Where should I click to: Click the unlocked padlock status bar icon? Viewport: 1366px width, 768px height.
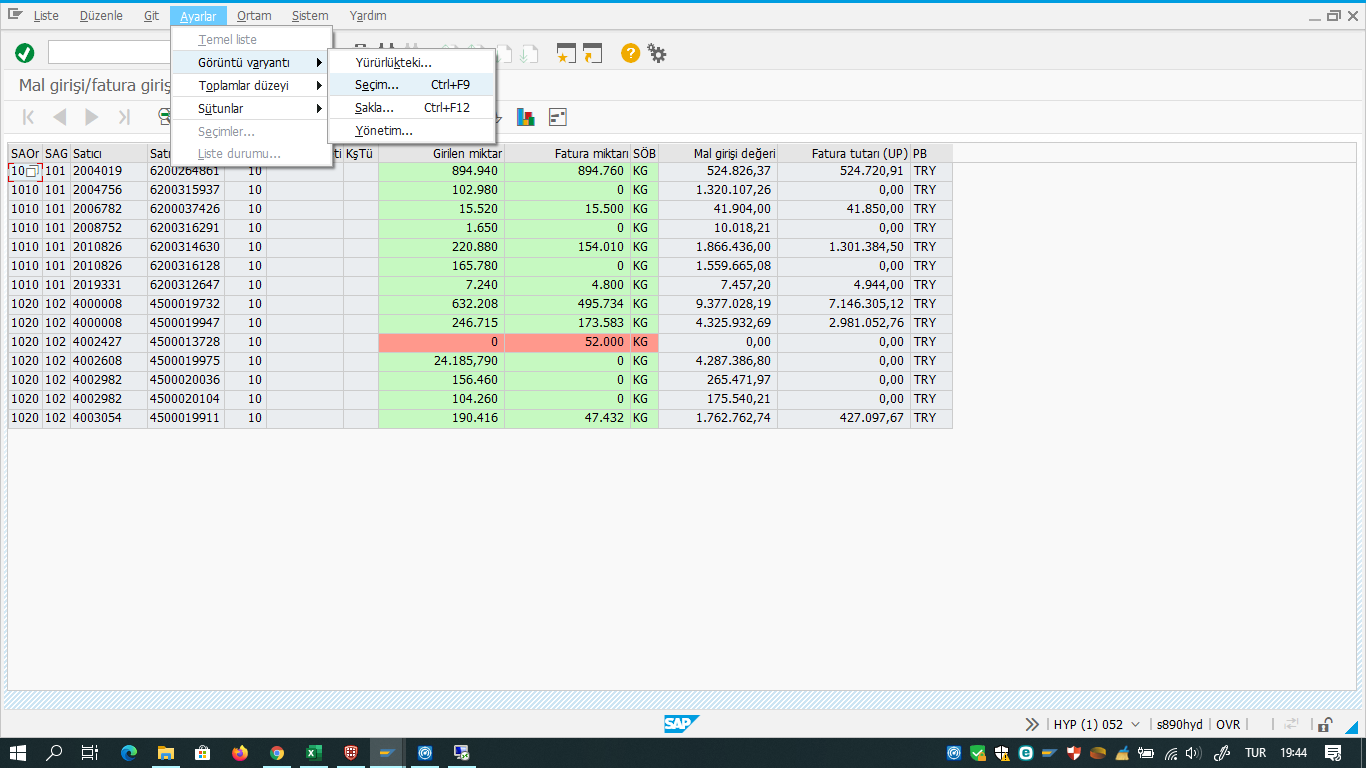click(x=1325, y=724)
